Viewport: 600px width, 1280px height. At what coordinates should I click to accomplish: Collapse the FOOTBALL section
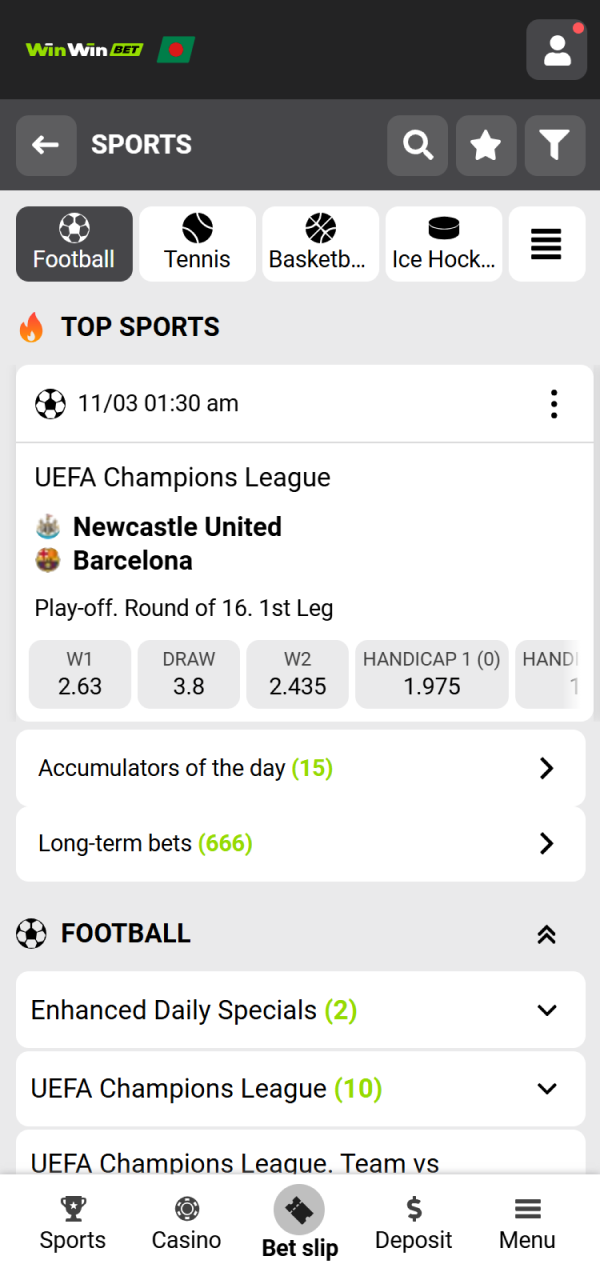[546, 933]
